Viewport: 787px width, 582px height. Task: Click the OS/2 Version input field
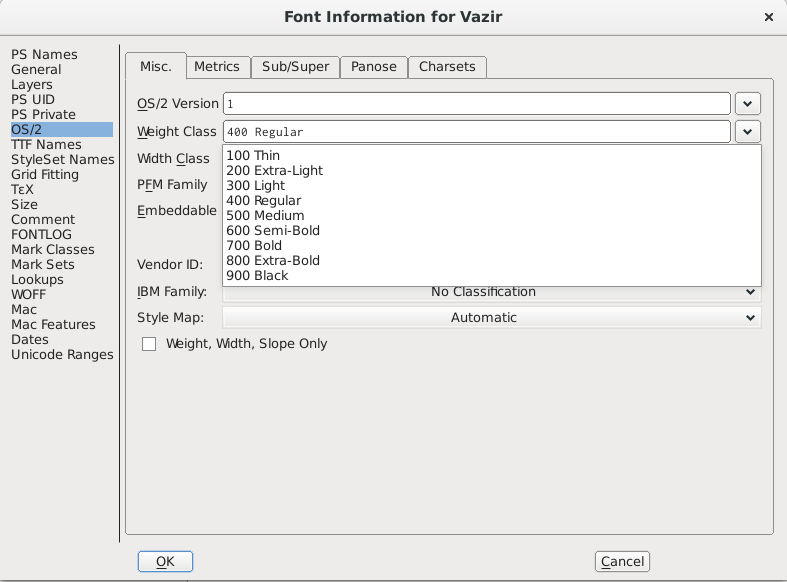coord(477,104)
